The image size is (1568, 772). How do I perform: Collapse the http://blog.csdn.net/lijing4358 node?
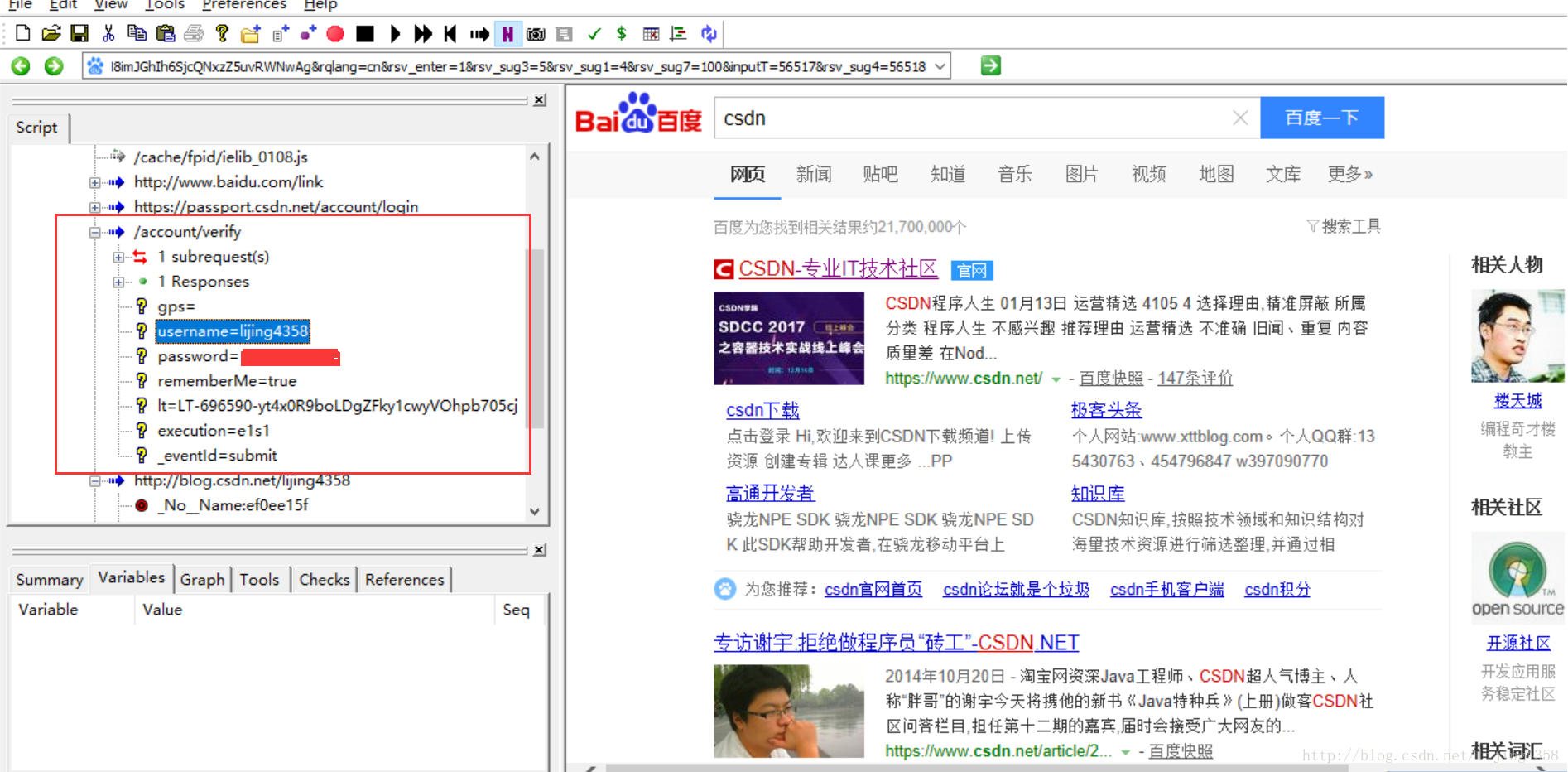pos(95,480)
